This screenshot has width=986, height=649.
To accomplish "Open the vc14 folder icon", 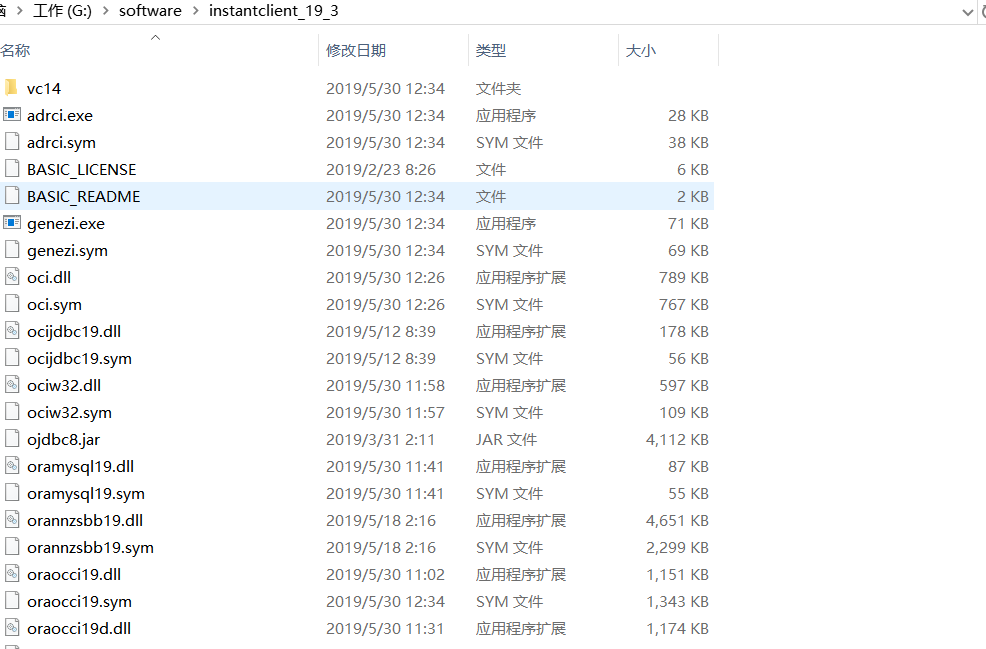I will pyautogui.click(x=12, y=88).
